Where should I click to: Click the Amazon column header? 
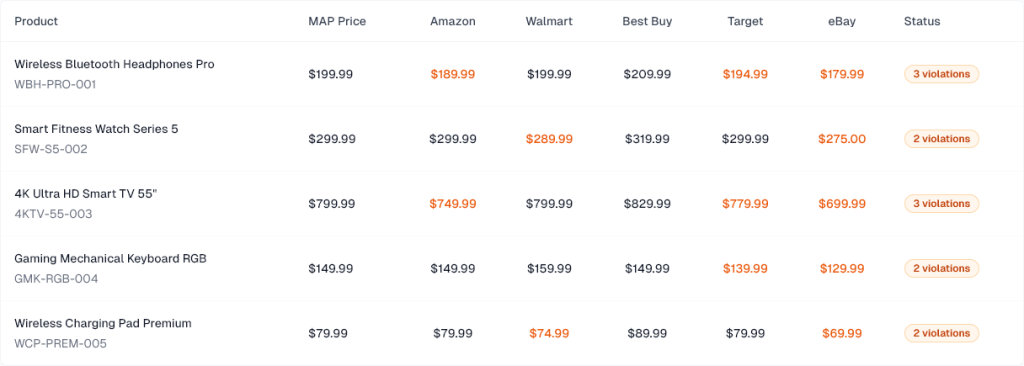point(453,21)
